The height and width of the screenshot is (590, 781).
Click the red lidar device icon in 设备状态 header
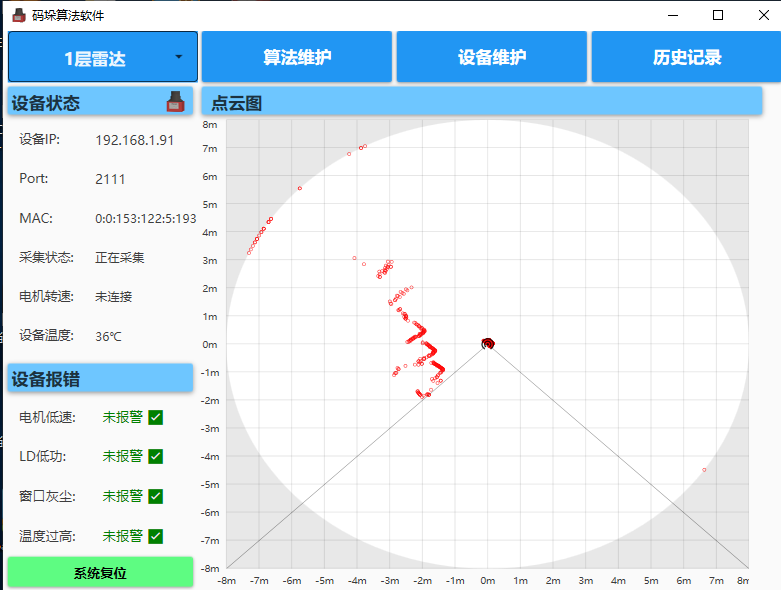[x=175, y=102]
